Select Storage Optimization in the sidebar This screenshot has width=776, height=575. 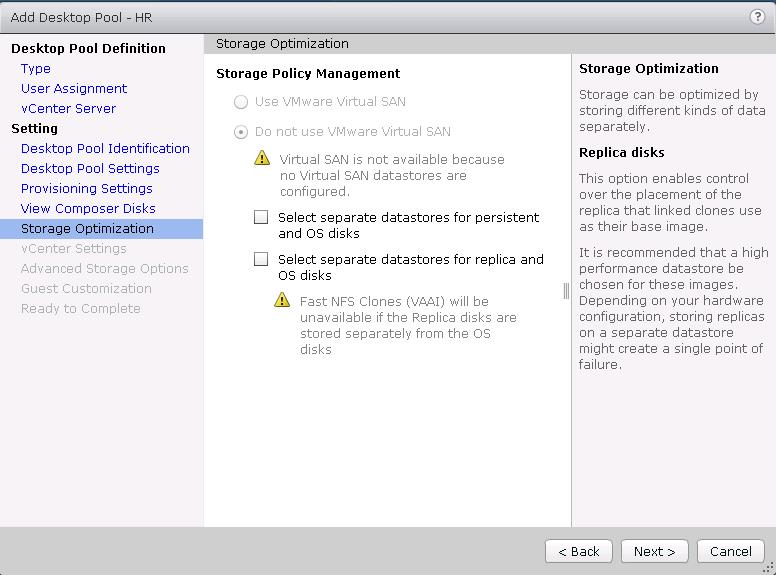[x=87, y=229]
